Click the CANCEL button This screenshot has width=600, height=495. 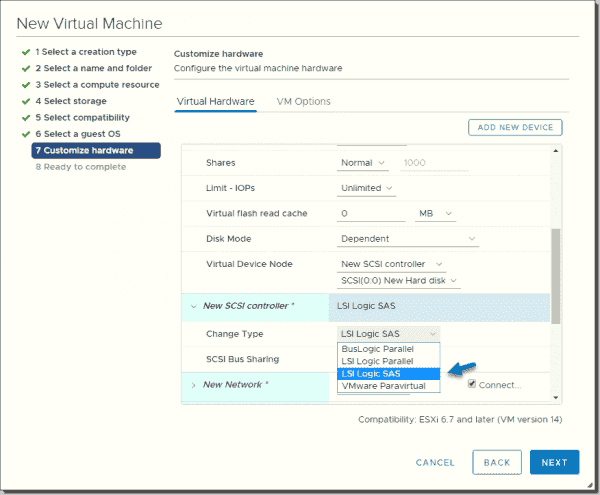(435, 462)
